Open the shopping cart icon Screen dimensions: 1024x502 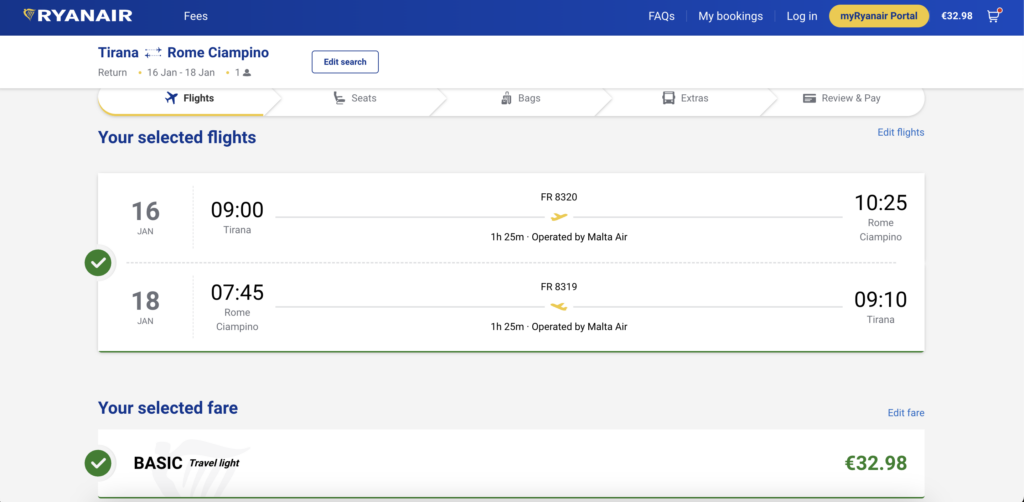[994, 16]
